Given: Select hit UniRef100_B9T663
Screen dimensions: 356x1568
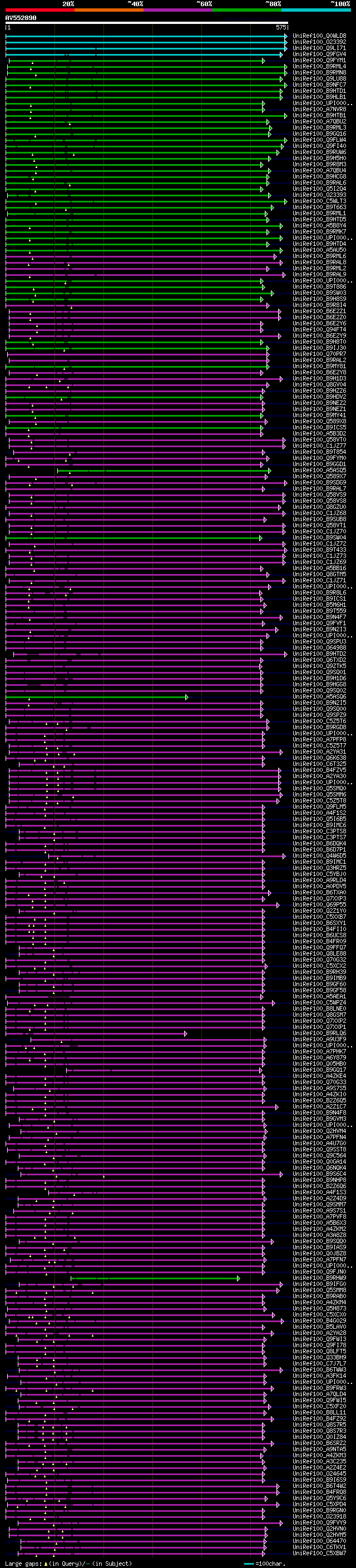Looking at the screenshot, I should pyautogui.click(x=319, y=207).
